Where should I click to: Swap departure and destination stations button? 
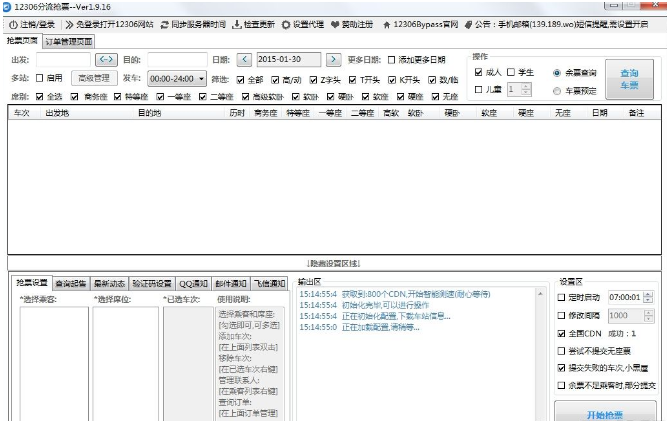106,60
